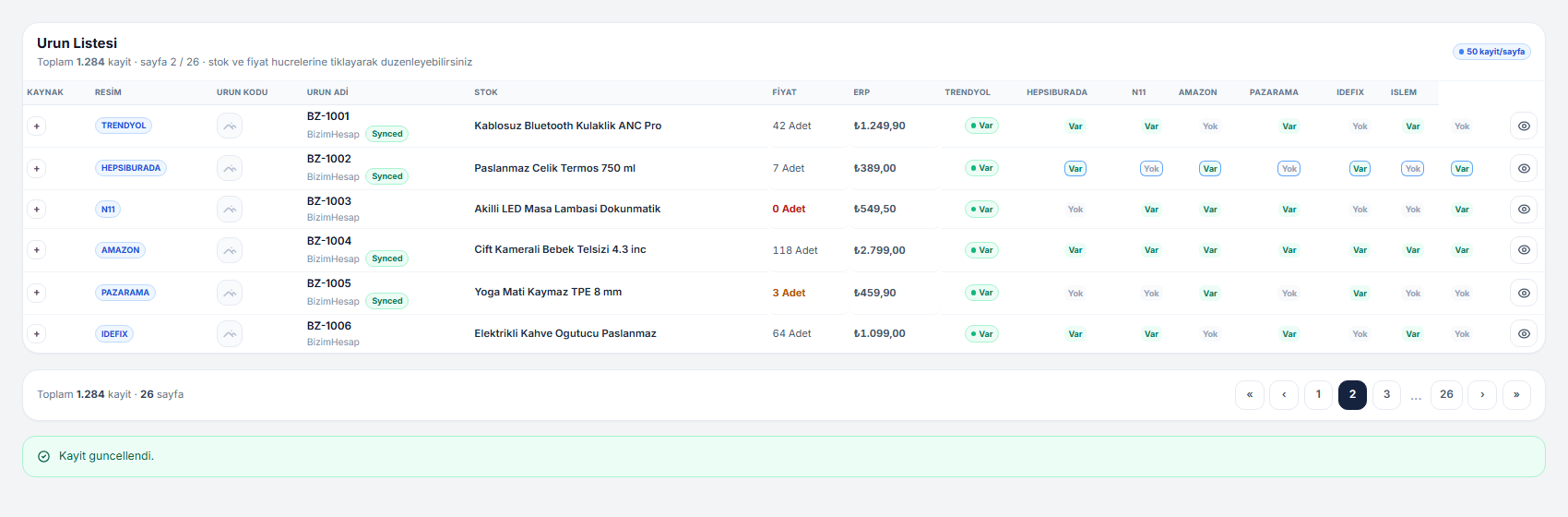
Task: Expand the HEPSIBURADA source row with plus
Action: pos(37,168)
